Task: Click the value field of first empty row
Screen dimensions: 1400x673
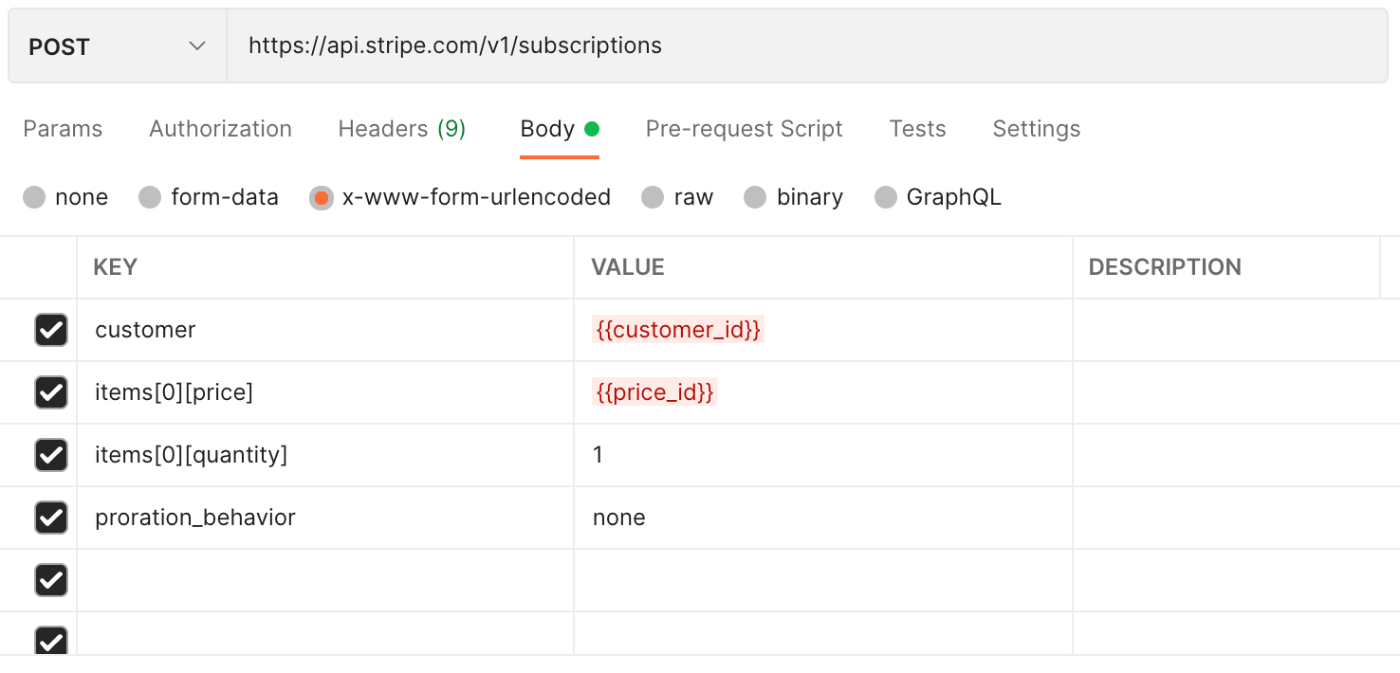Action: [x=823, y=580]
